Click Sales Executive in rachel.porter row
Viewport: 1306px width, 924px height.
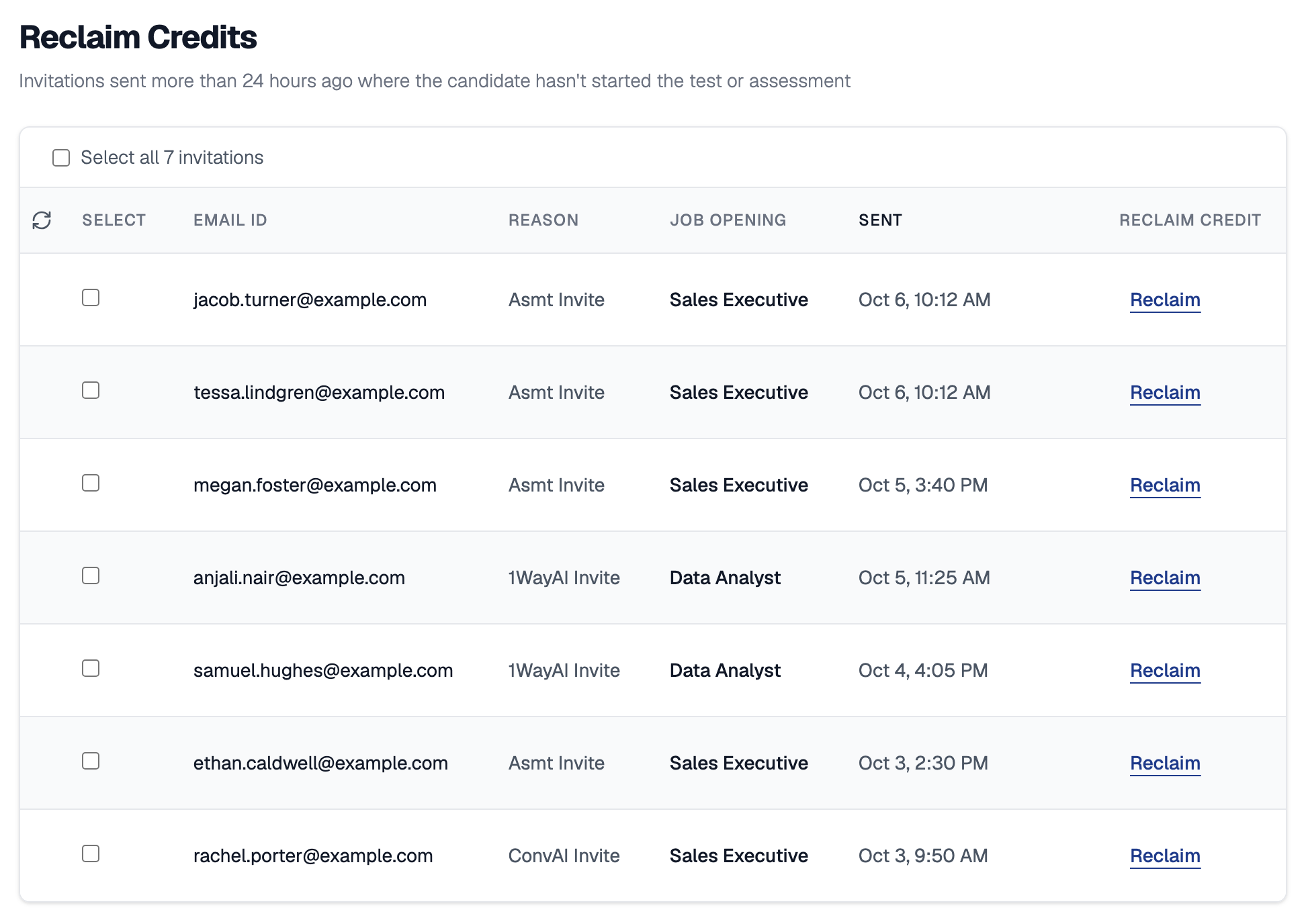pos(738,856)
